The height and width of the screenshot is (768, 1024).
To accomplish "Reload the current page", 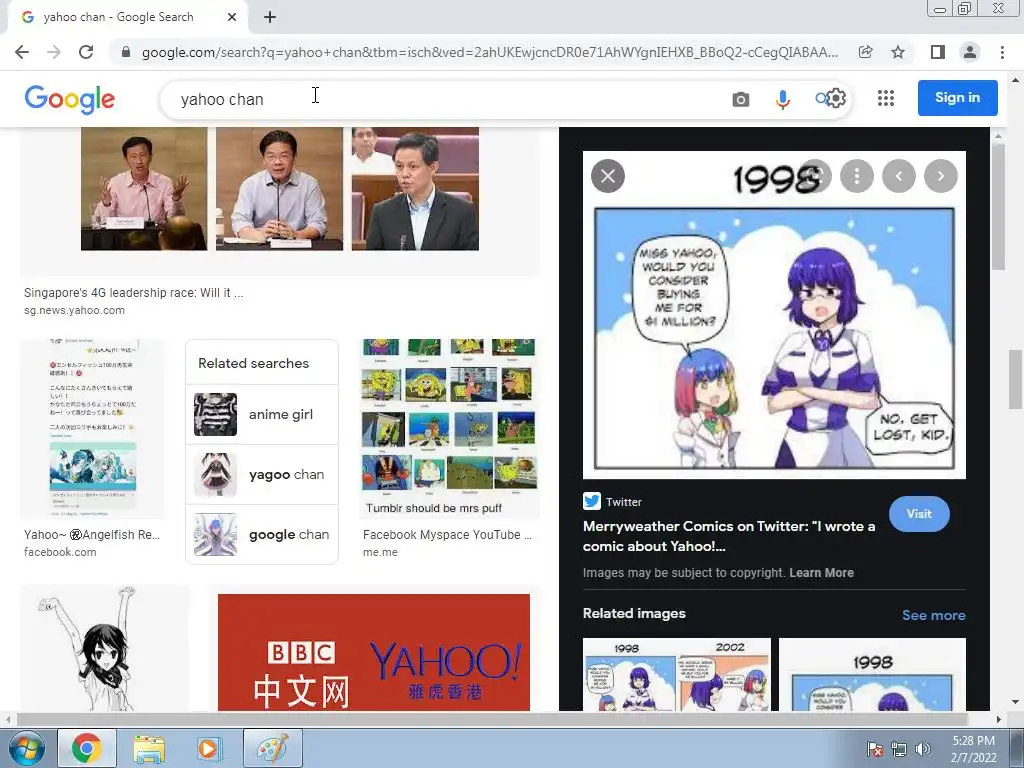I will pyautogui.click(x=86, y=52).
